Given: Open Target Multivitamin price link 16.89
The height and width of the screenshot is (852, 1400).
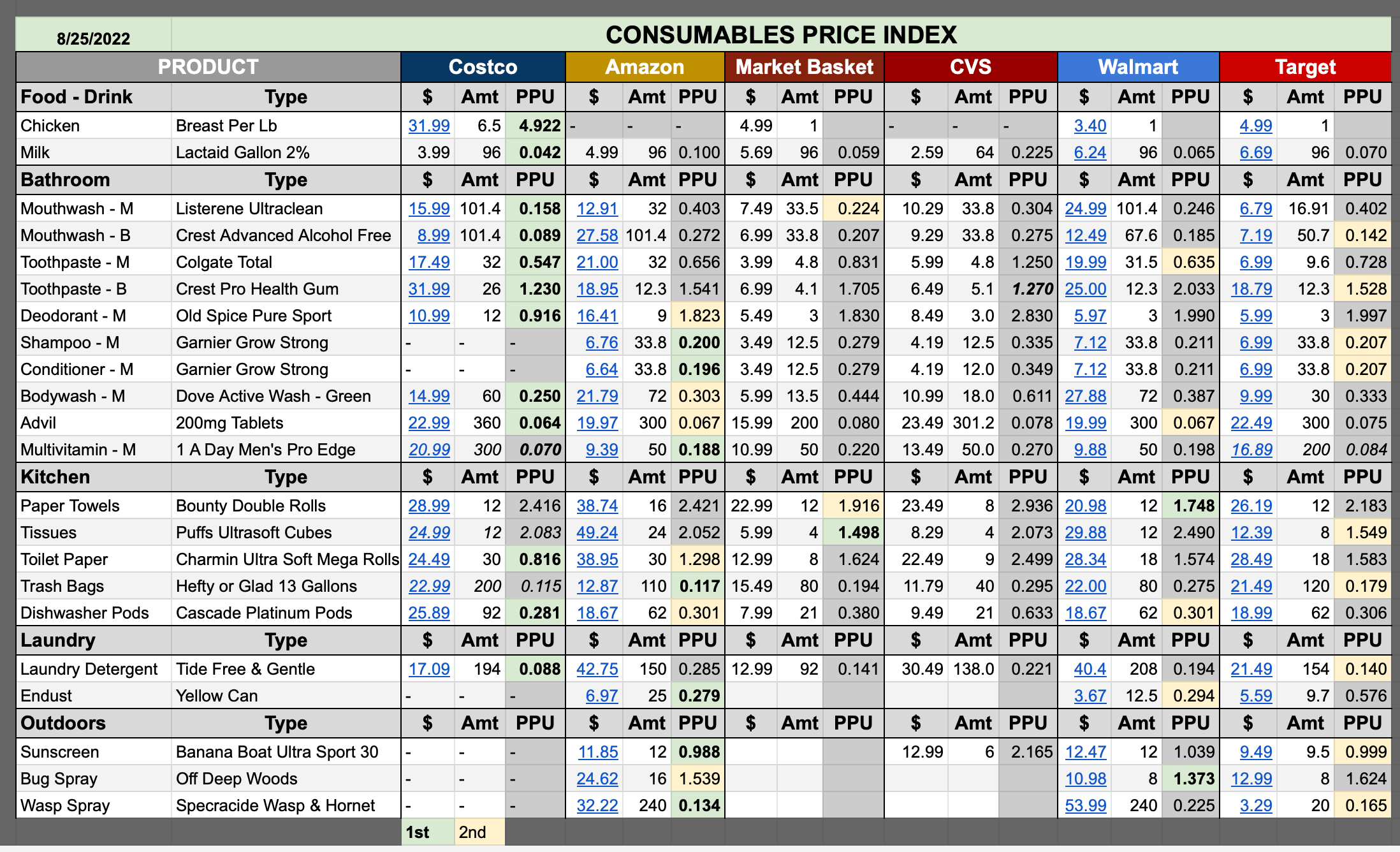Looking at the screenshot, I should point(1251,450).
